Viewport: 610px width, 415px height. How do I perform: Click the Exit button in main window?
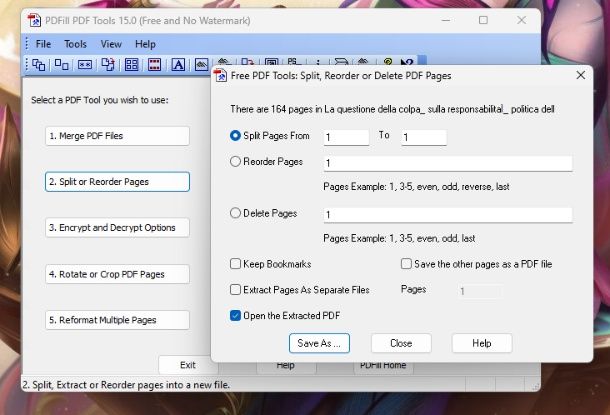[x=188, y=365]
